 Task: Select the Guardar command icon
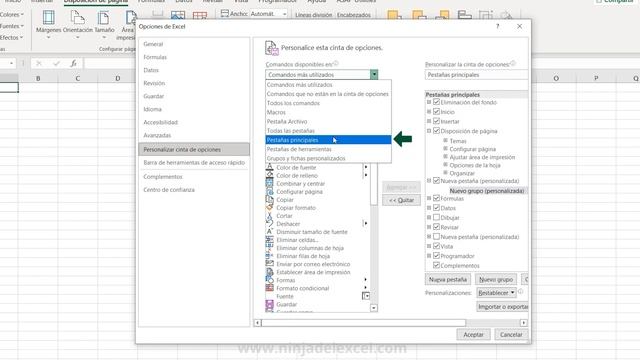(x=269, y=304)
